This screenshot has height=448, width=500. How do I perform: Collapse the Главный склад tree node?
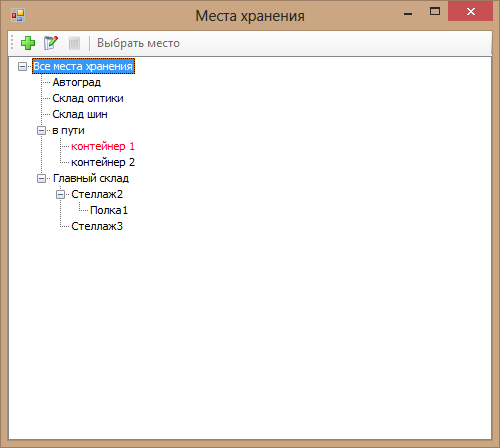(x=41, y=178)
